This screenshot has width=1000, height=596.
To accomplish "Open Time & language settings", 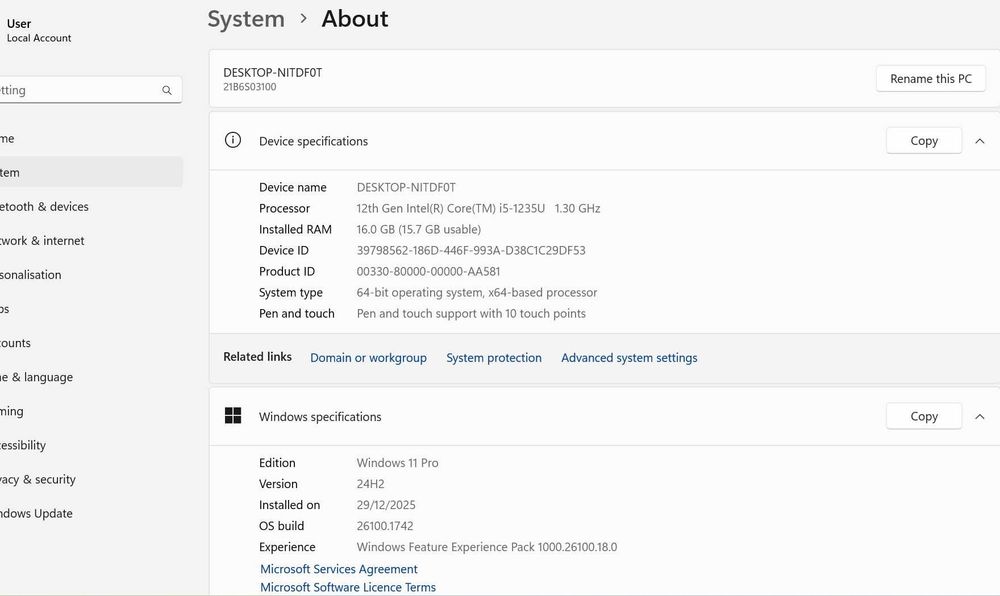I will 89,377.
